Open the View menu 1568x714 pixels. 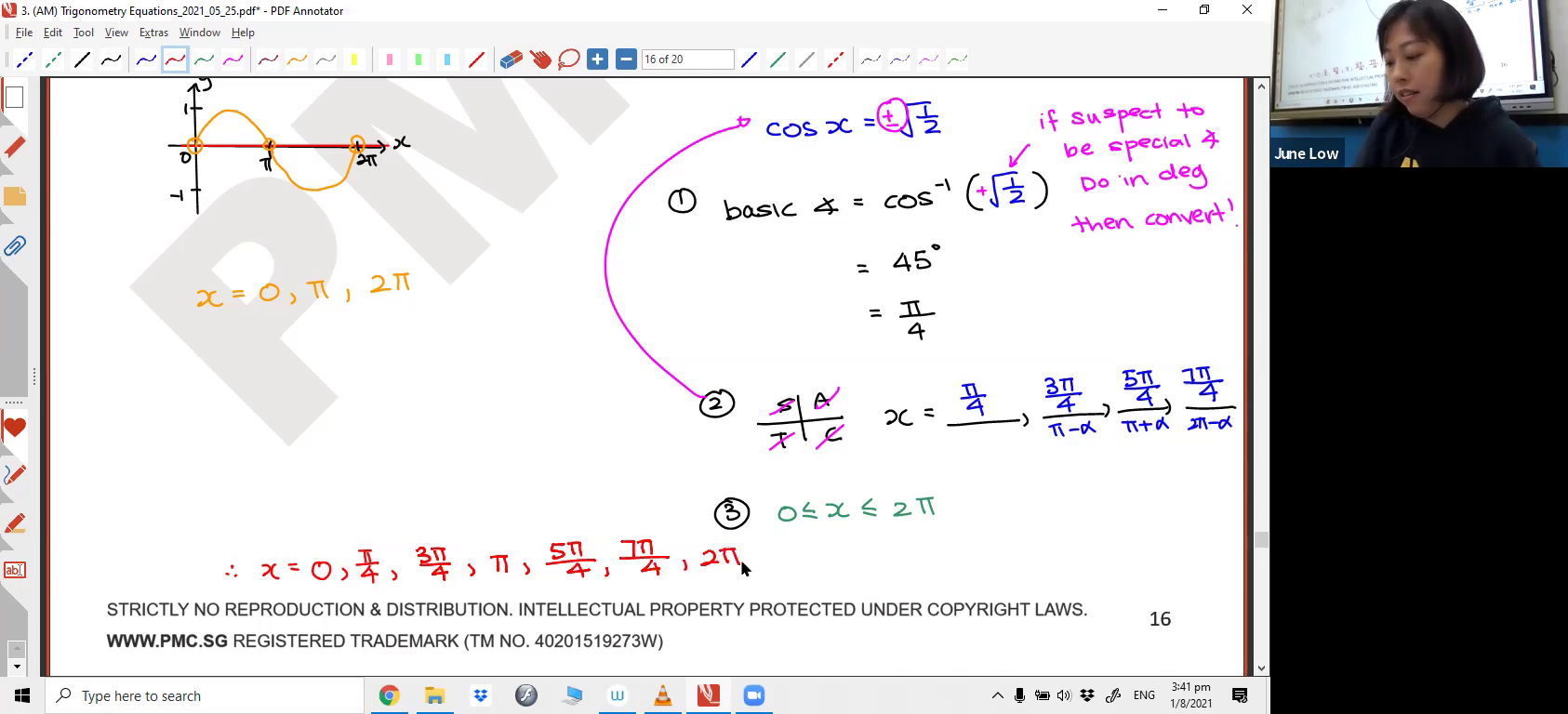click(116, 33)
